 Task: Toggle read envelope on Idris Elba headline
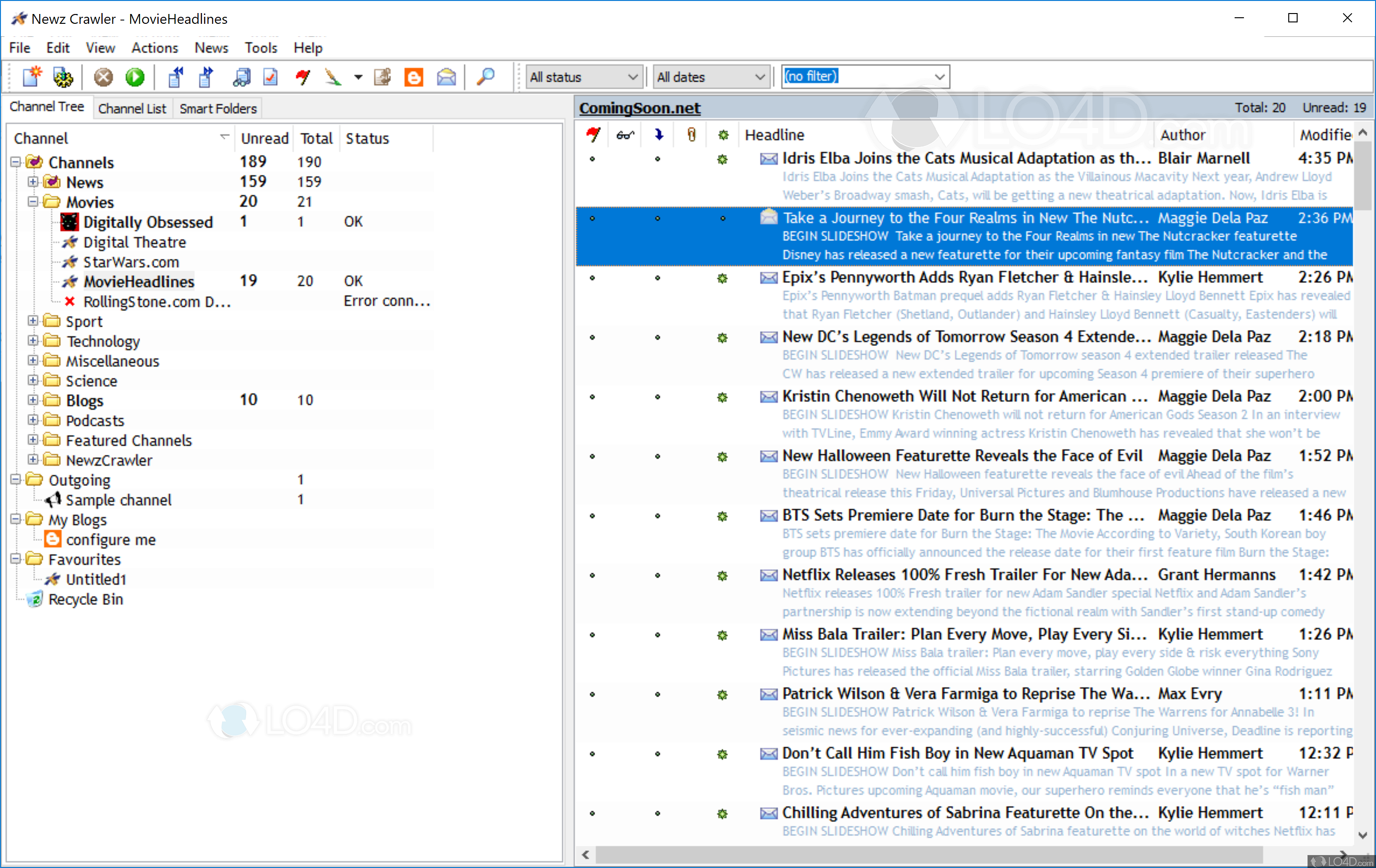click(x=768, y=158)
